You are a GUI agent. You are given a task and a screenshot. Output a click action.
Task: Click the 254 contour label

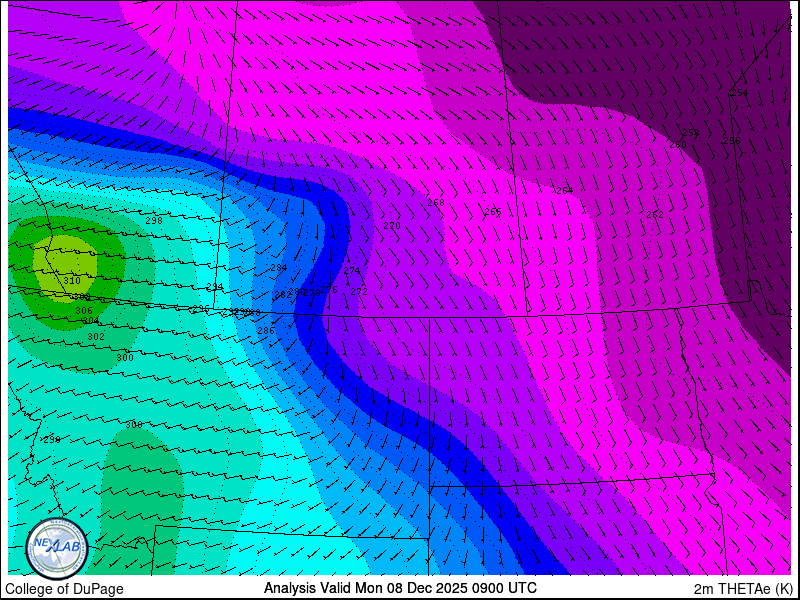click(x=739, y=93)
